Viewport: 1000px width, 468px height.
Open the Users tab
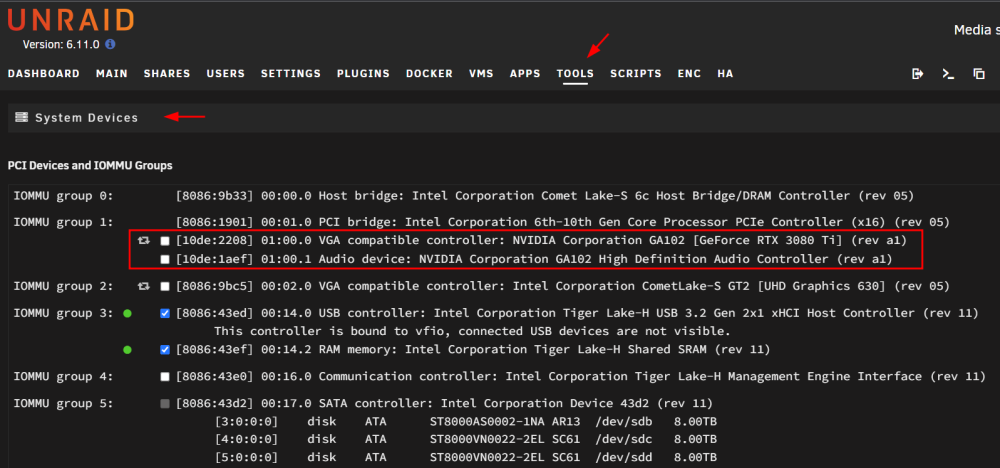226,74
